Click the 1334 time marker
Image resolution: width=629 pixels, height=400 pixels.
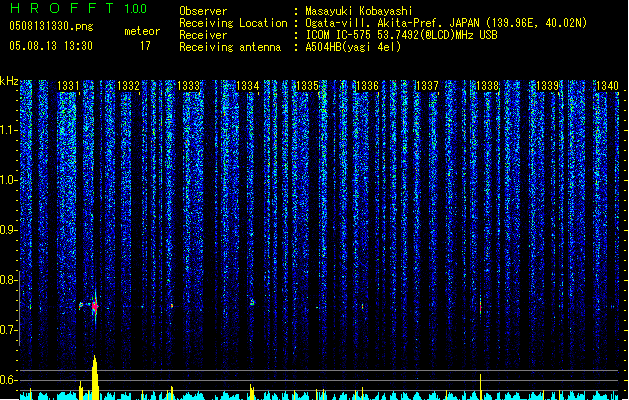(248, 86)
